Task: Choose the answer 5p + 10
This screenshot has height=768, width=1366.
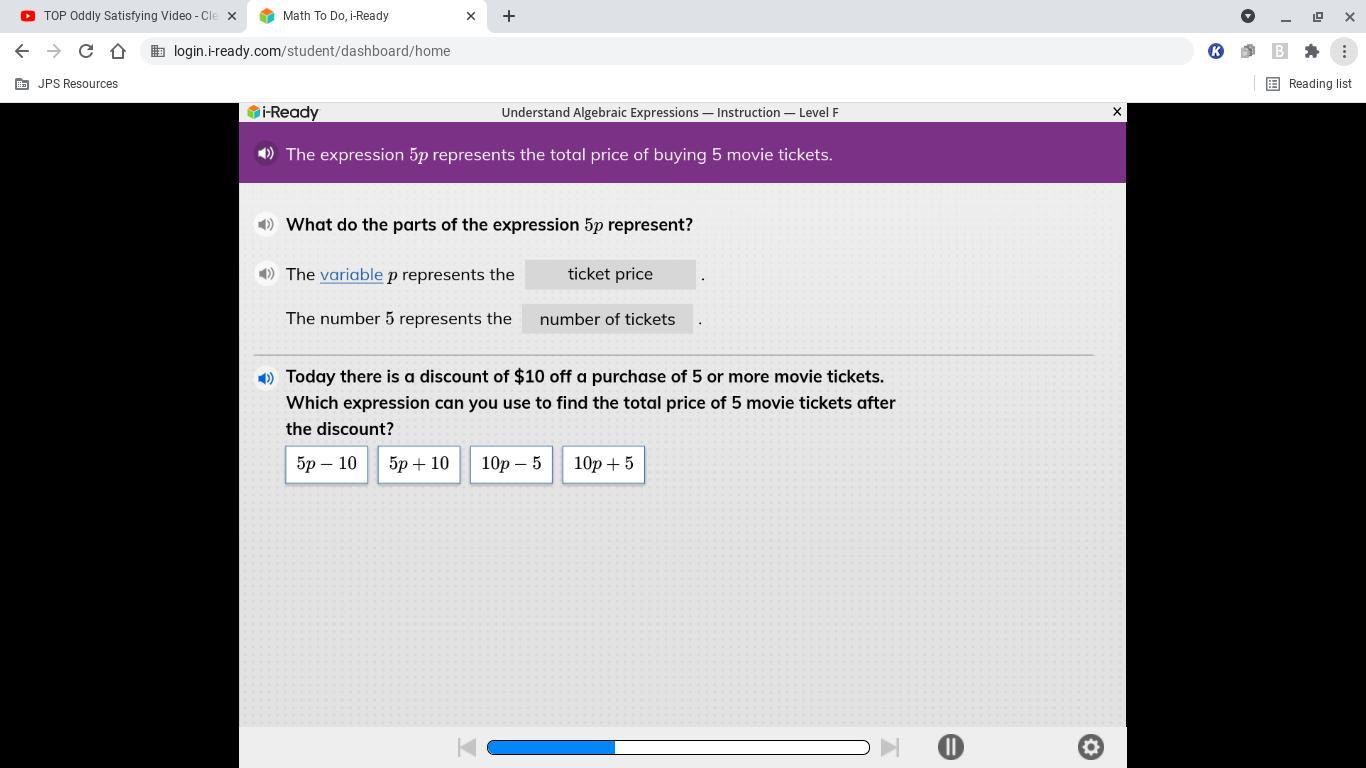Action: [x=419, y=464]
